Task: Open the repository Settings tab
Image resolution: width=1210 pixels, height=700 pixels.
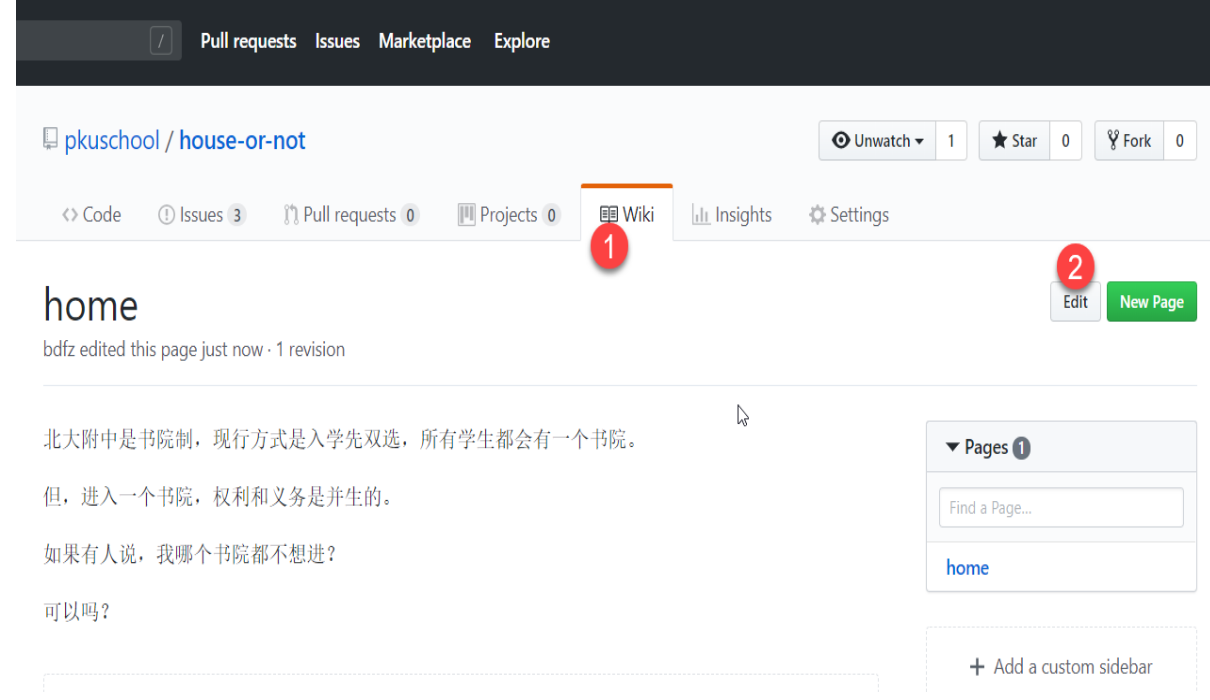Action: [848, 215]
